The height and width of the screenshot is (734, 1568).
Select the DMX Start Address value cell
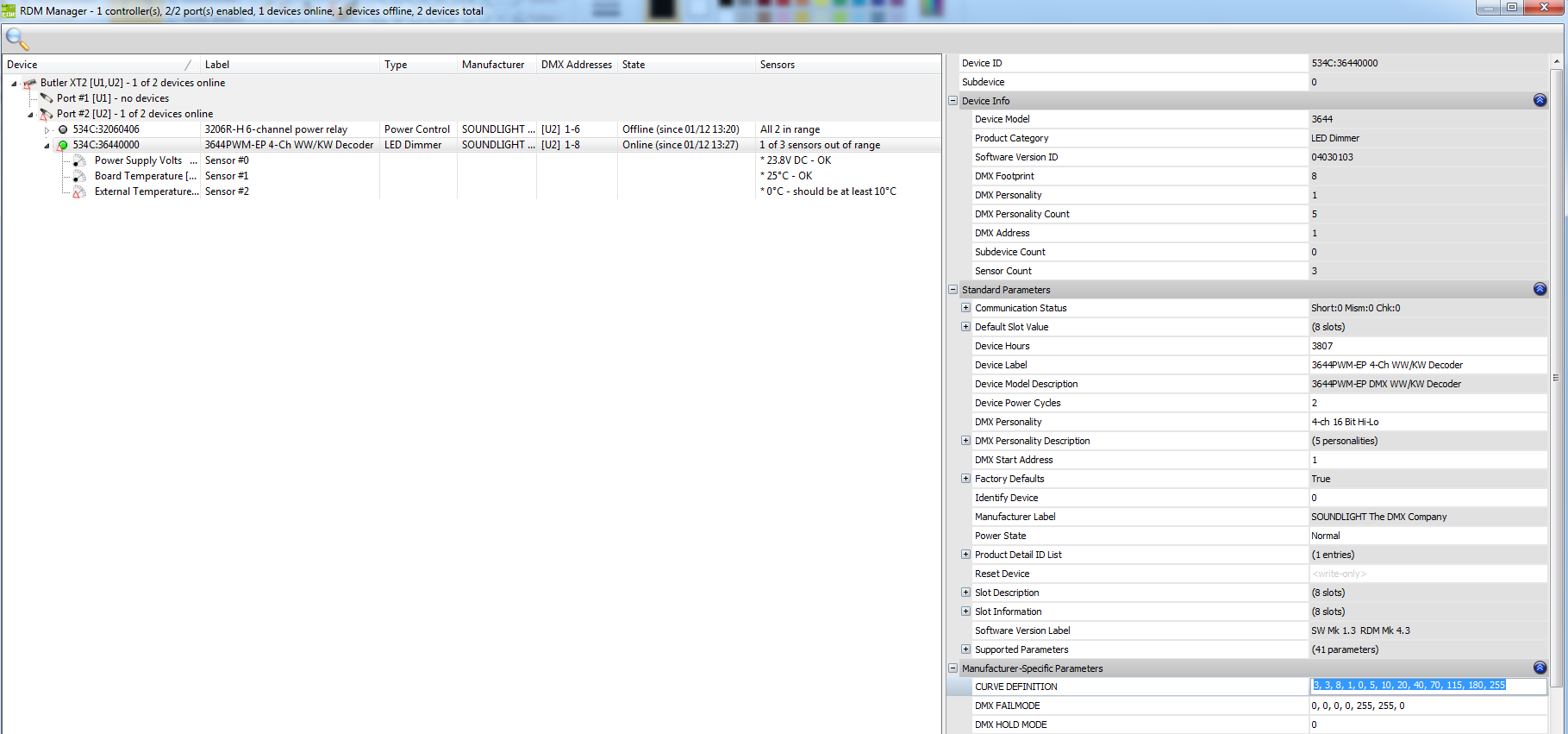tap(1427, 460)
